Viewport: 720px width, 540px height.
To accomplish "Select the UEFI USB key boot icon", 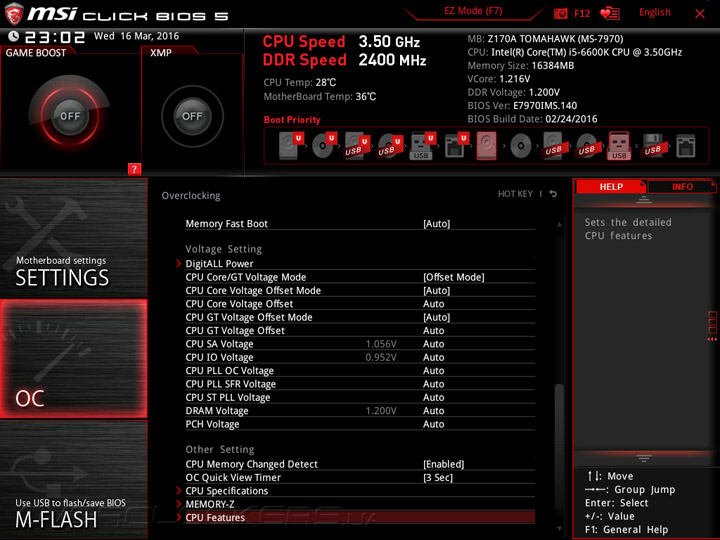I will pyautogui.click(x=422, y=146).
